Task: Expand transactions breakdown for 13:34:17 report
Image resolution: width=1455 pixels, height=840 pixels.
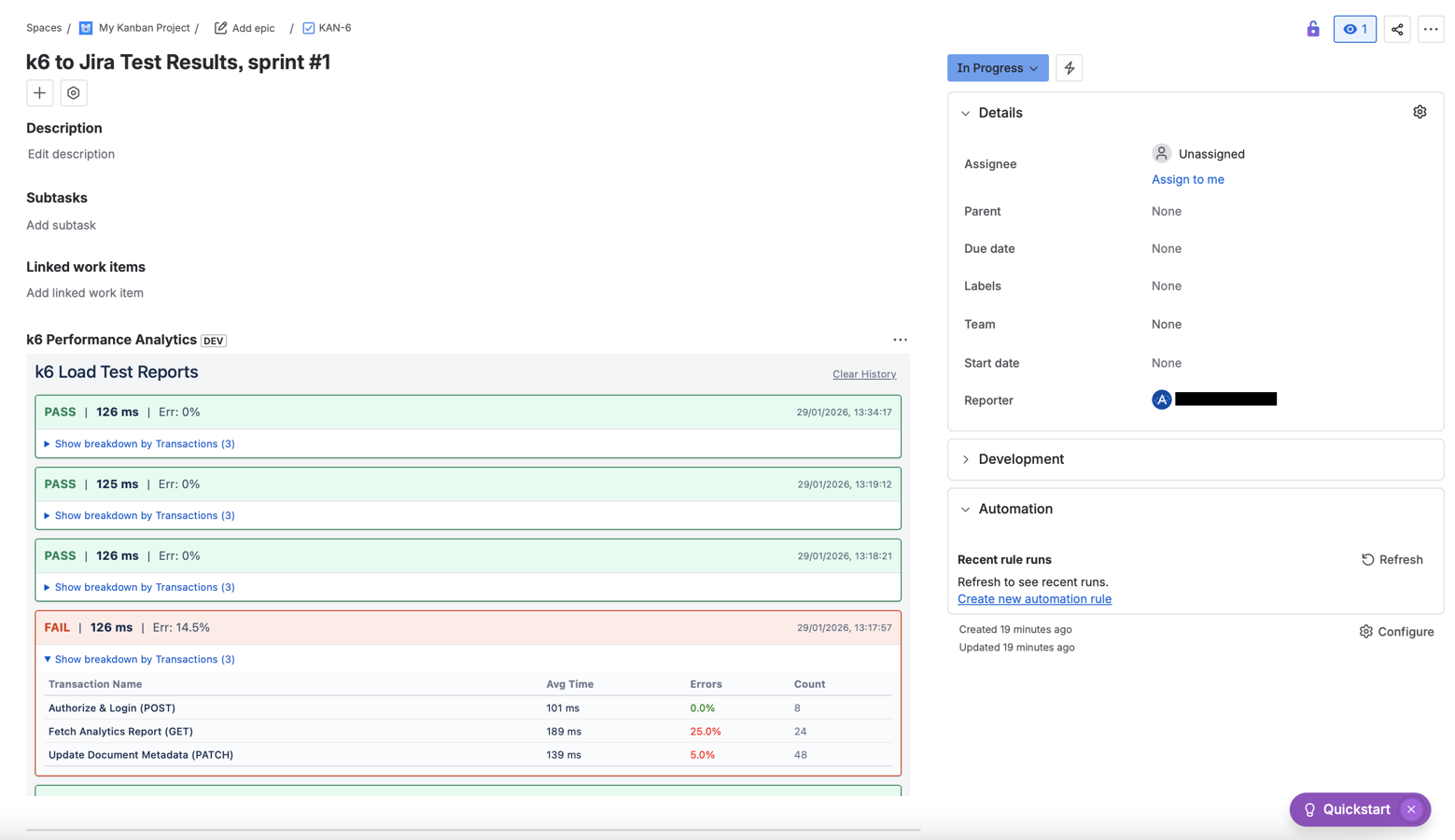Action: click(x=144, y=444)
